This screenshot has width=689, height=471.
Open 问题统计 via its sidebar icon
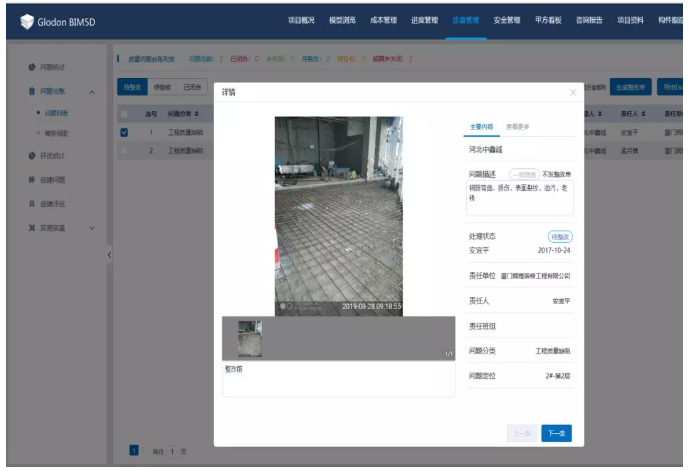pos(31,67)
